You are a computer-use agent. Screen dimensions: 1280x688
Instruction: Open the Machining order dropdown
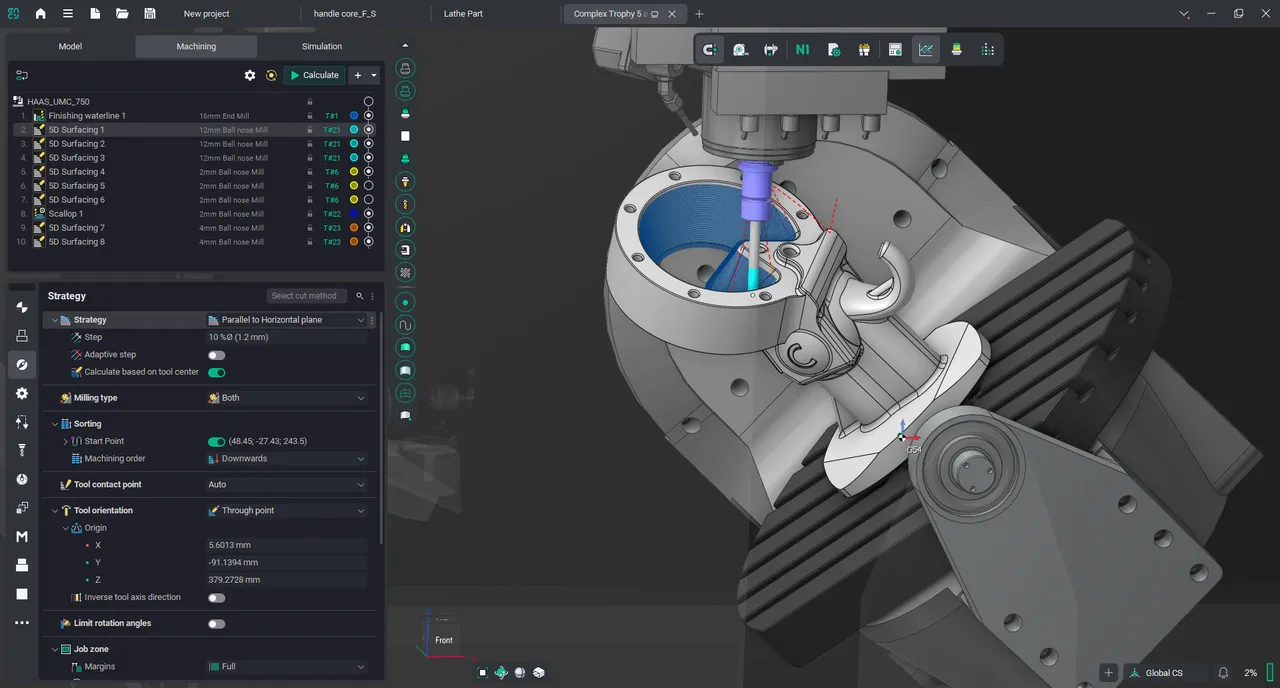pyautogui.click(x=286, y=459)
